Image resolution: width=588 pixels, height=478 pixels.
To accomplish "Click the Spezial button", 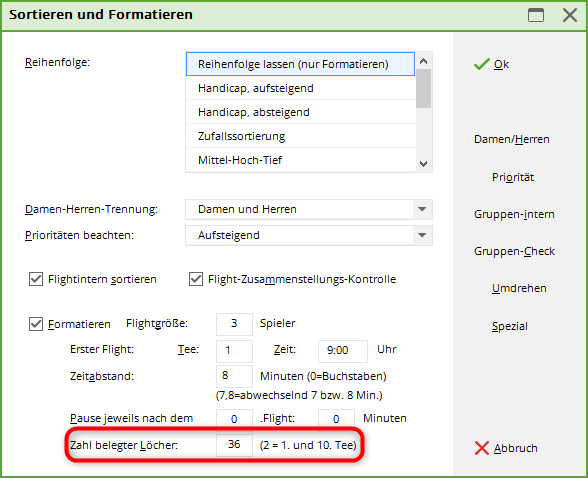I will click(x=510, y=326).
